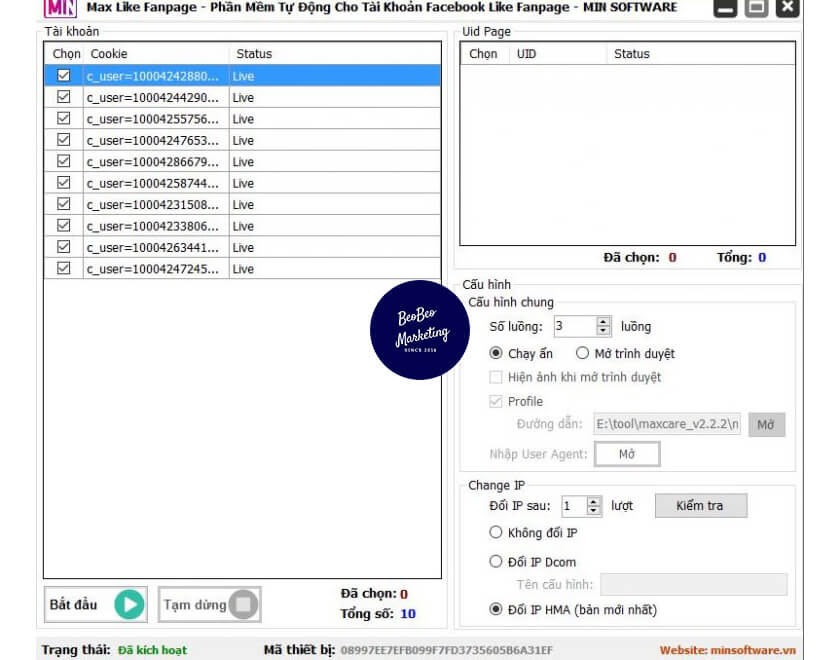The height and width of the screenshot is (660, 840).
Task: Uncheck the first cookie row checkbox
Action: (64, 75)
